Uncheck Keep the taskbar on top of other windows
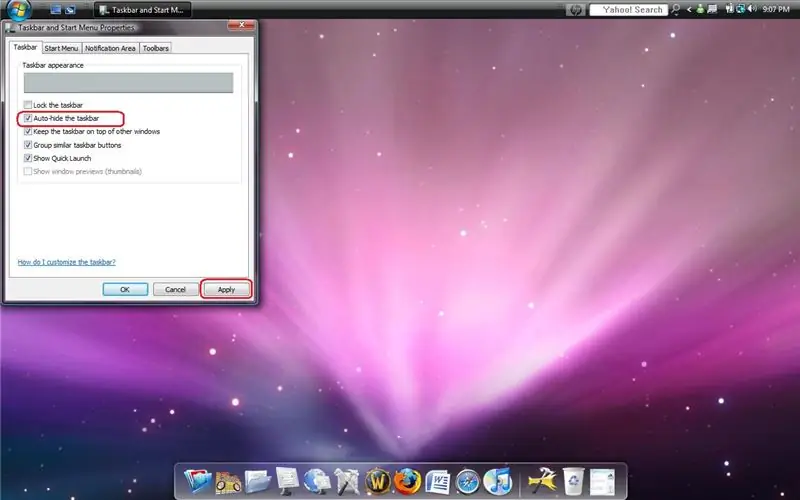Viewport: 800px width, 500px height. click(28, 131)
